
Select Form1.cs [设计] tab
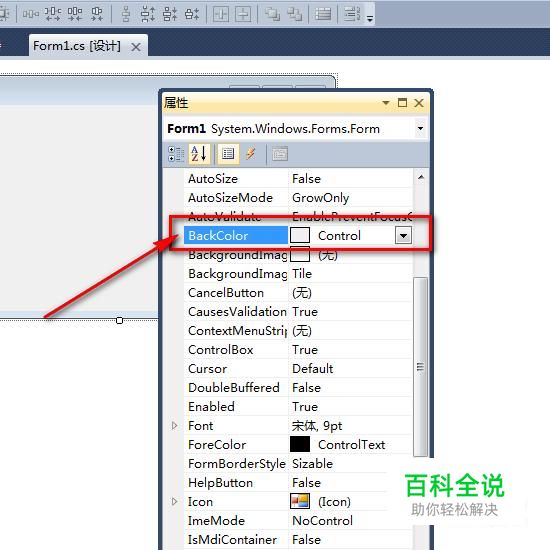[77, 46]
